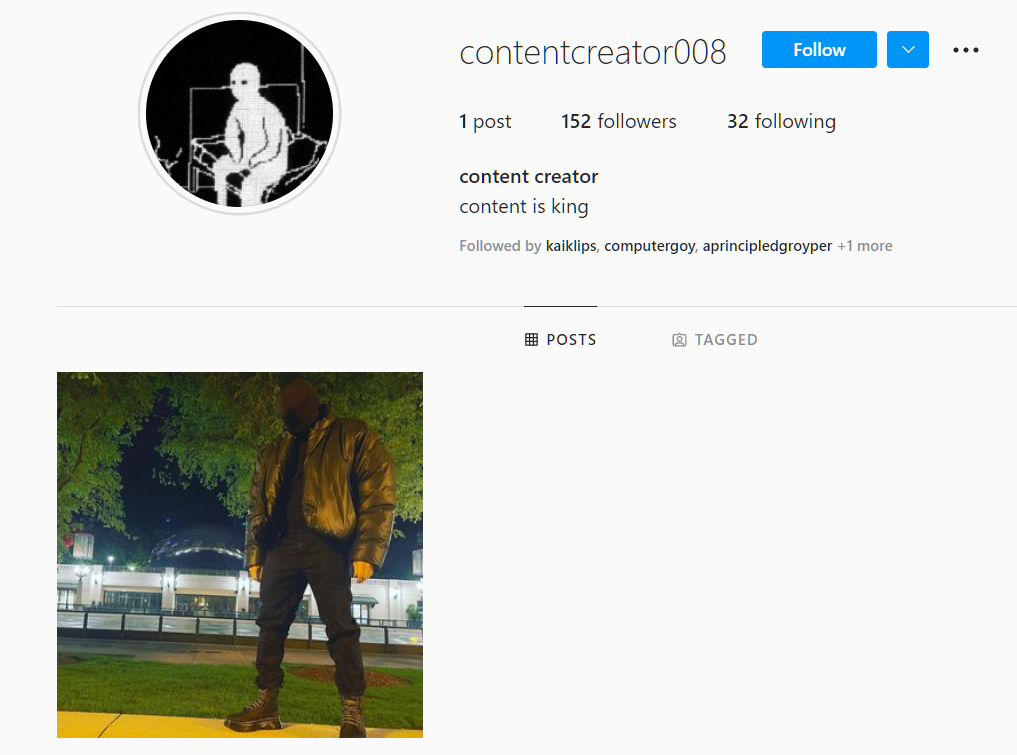This screenshot has height=755, width=1017.
Task: Open the leather jacket post thumbnail
Action: point(240,555)
